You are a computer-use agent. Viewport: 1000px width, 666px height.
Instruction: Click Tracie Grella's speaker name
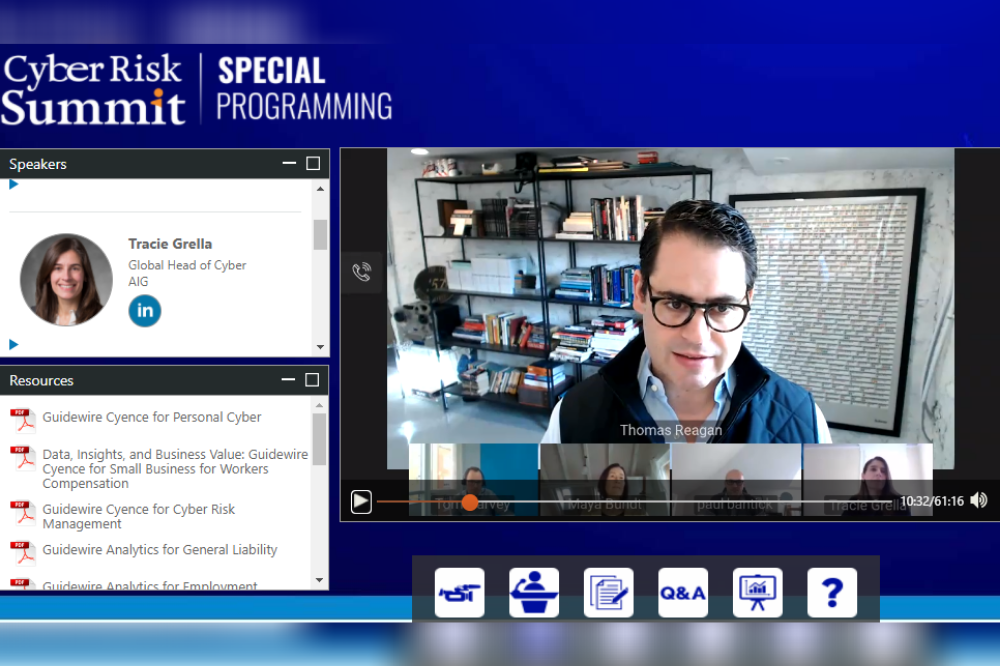click(170, 244)
